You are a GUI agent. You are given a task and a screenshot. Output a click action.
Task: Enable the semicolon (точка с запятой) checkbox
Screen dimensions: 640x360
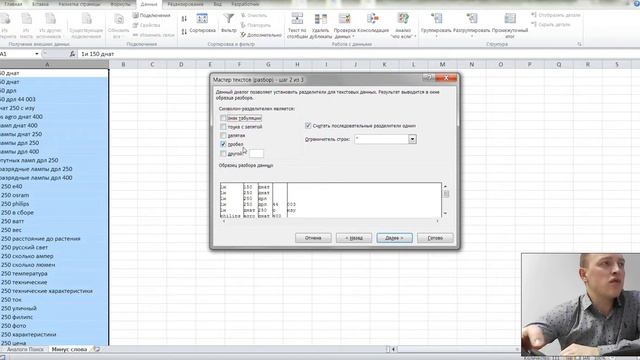point(223,127)
